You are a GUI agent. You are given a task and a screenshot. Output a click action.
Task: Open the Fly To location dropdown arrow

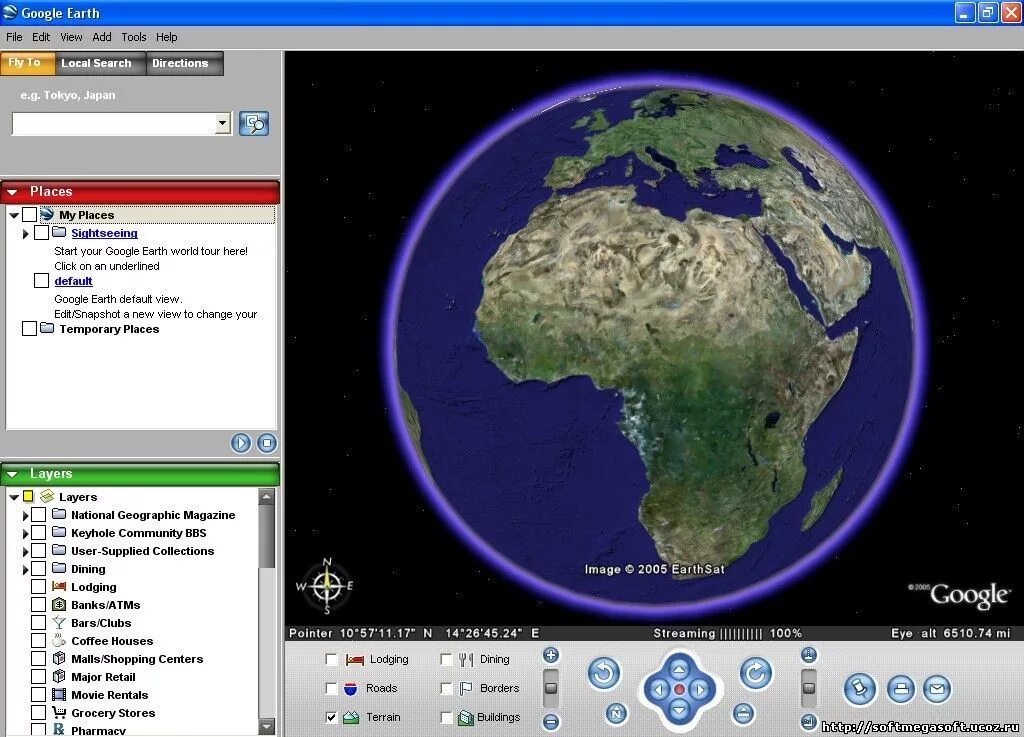223,123
